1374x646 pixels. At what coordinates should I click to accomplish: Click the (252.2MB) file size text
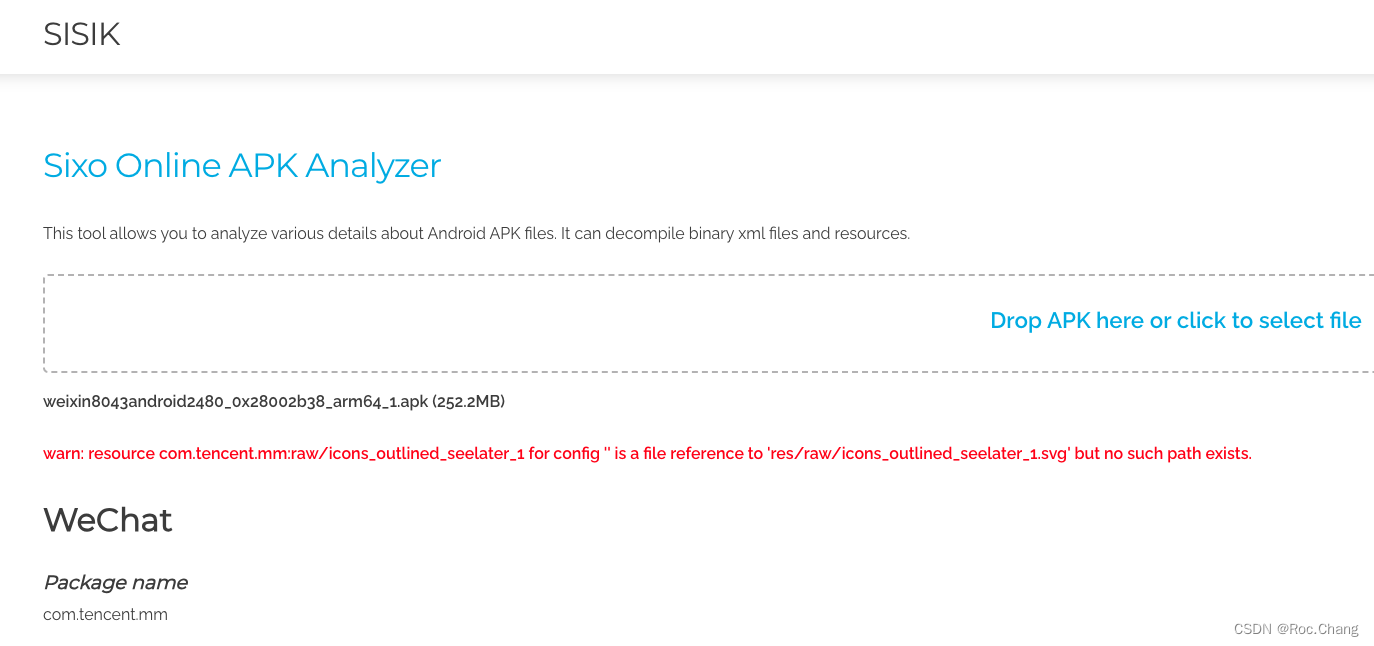click(x=469, y=402)
